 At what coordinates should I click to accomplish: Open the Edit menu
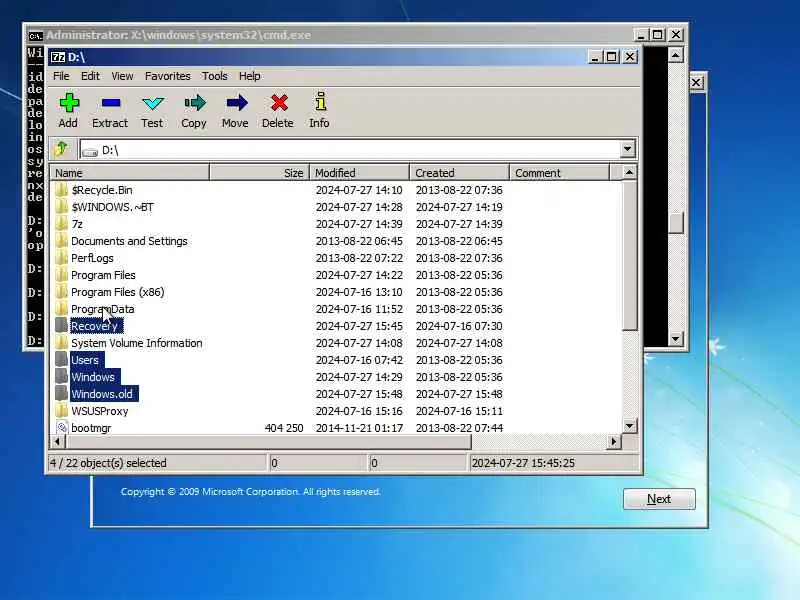pos(90,76)
